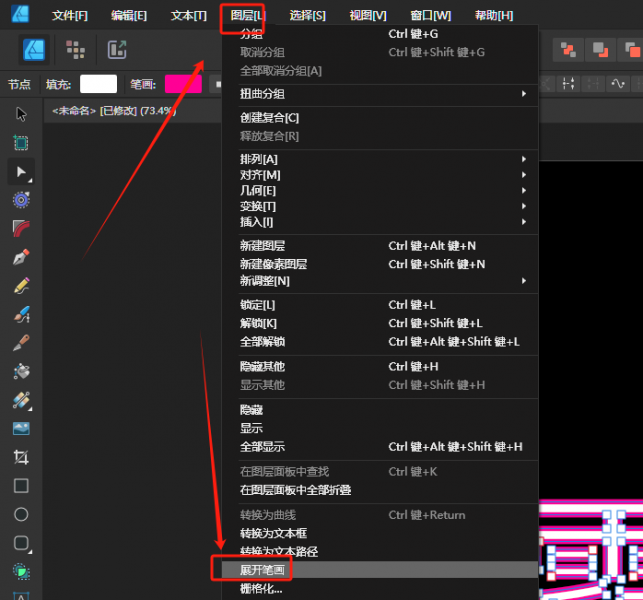Select the Vector Crop tool
Viewport: 643px width, 600px height.
21,457
